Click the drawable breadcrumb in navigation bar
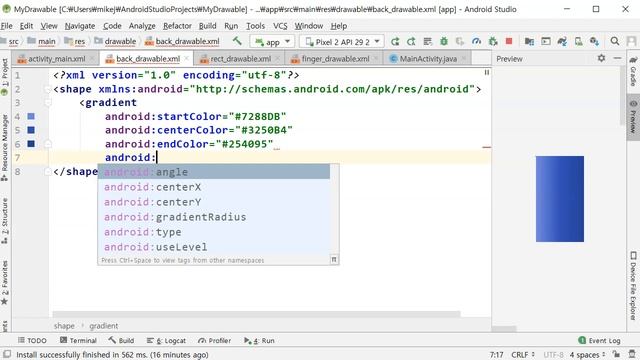Viewport: 640px width, 360px height. 115,41
